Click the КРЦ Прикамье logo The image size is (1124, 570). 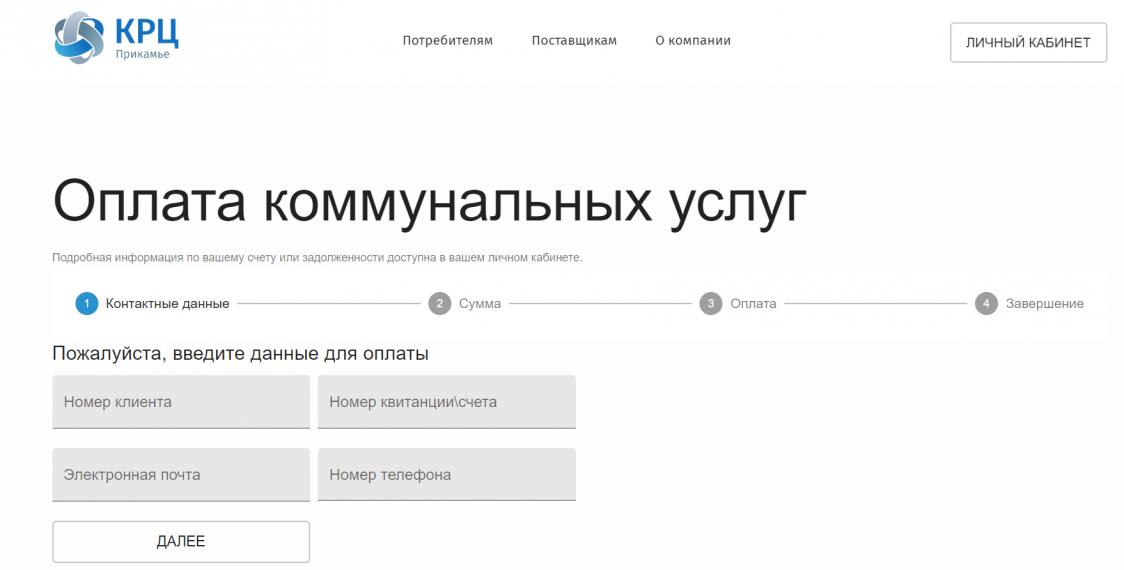point(116,37)
